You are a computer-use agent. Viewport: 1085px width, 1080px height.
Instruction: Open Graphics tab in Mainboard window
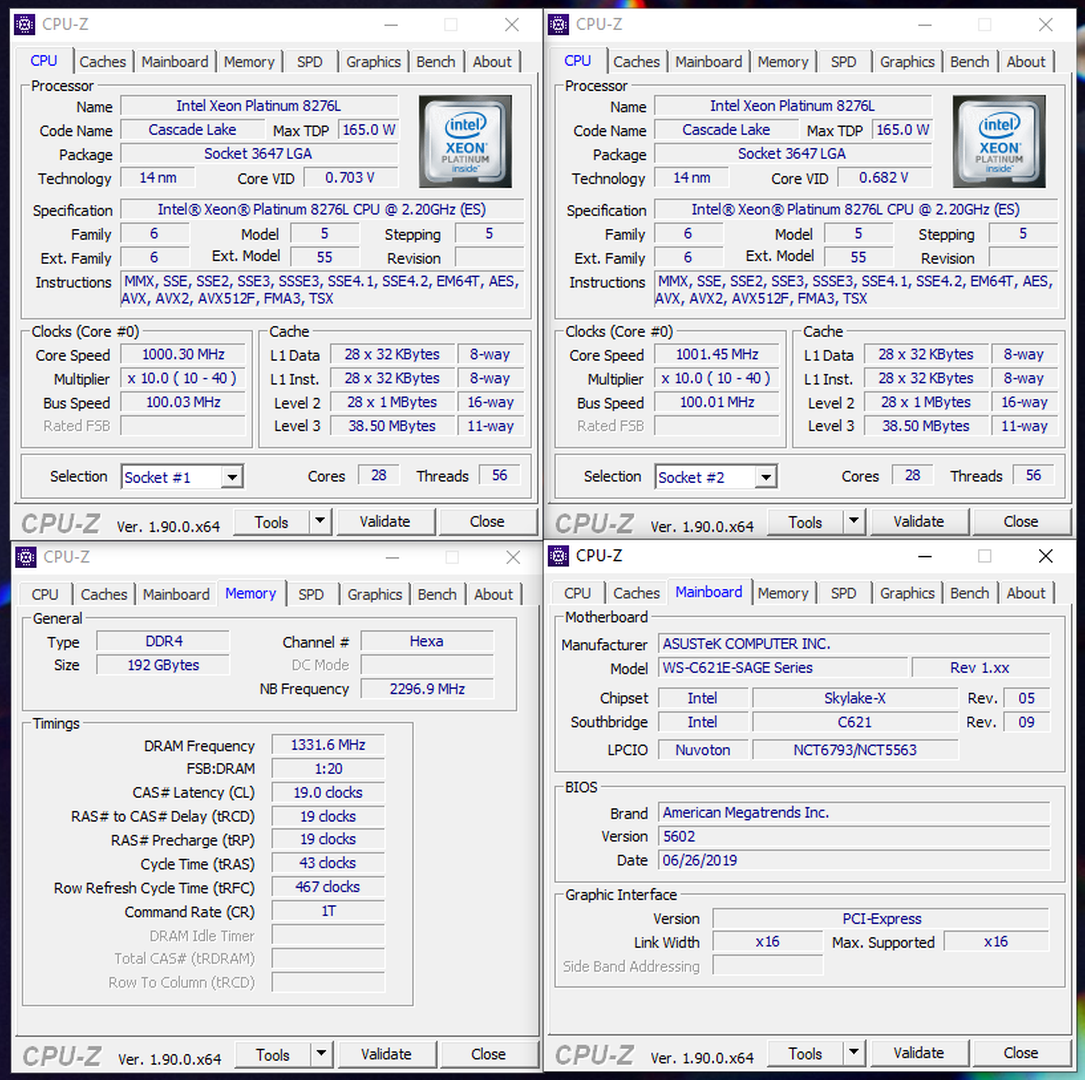pos(907,593)
